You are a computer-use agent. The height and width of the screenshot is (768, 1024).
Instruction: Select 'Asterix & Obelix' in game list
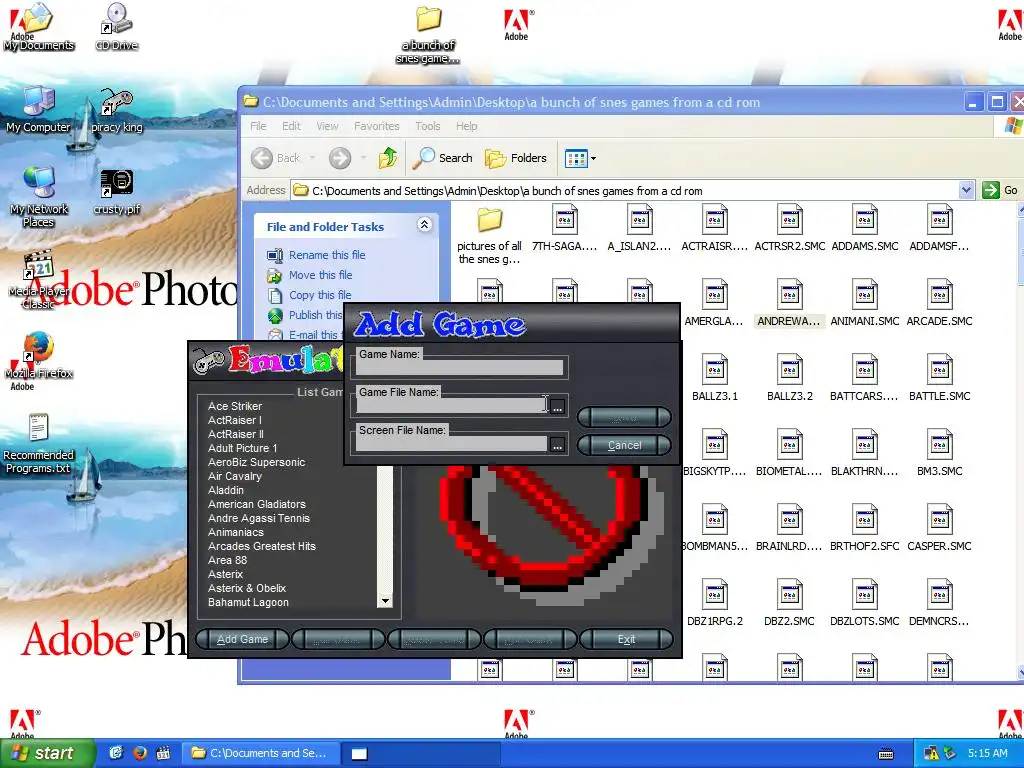tap(247, 588)
